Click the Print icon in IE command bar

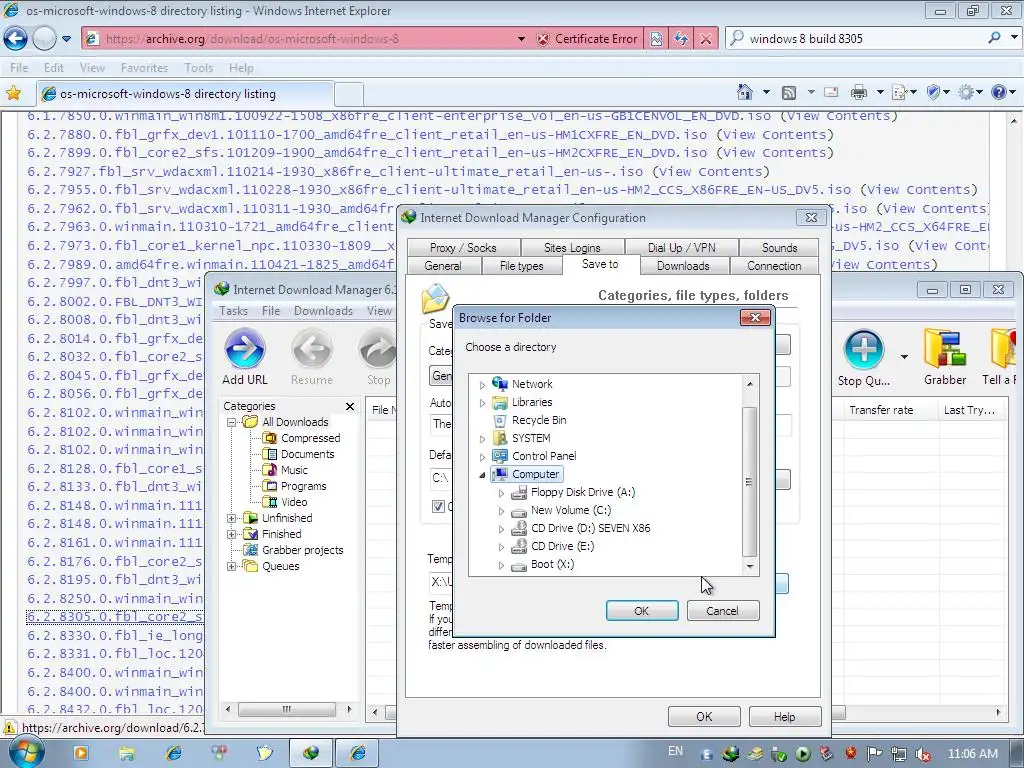(x=859, y=93)
